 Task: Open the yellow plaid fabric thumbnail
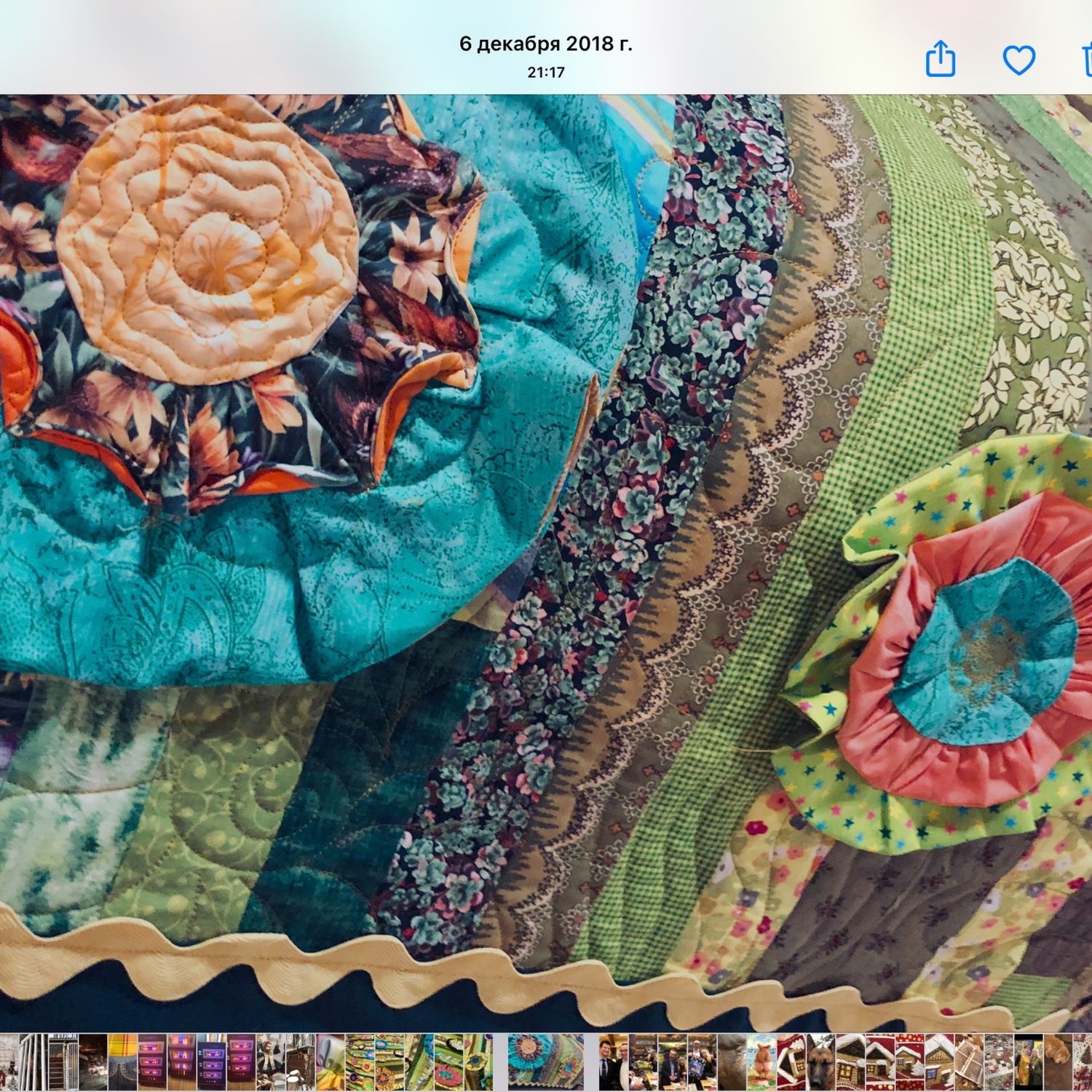(x=122, y=1061)
